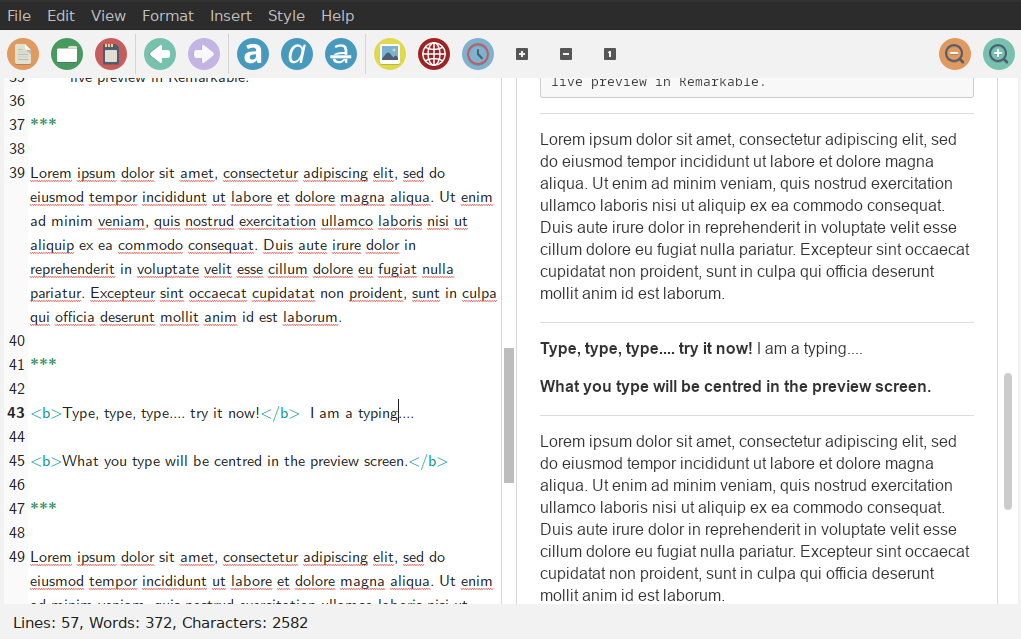
Task: Apply italic formatting icon
Action: click(x=297, y=54)
